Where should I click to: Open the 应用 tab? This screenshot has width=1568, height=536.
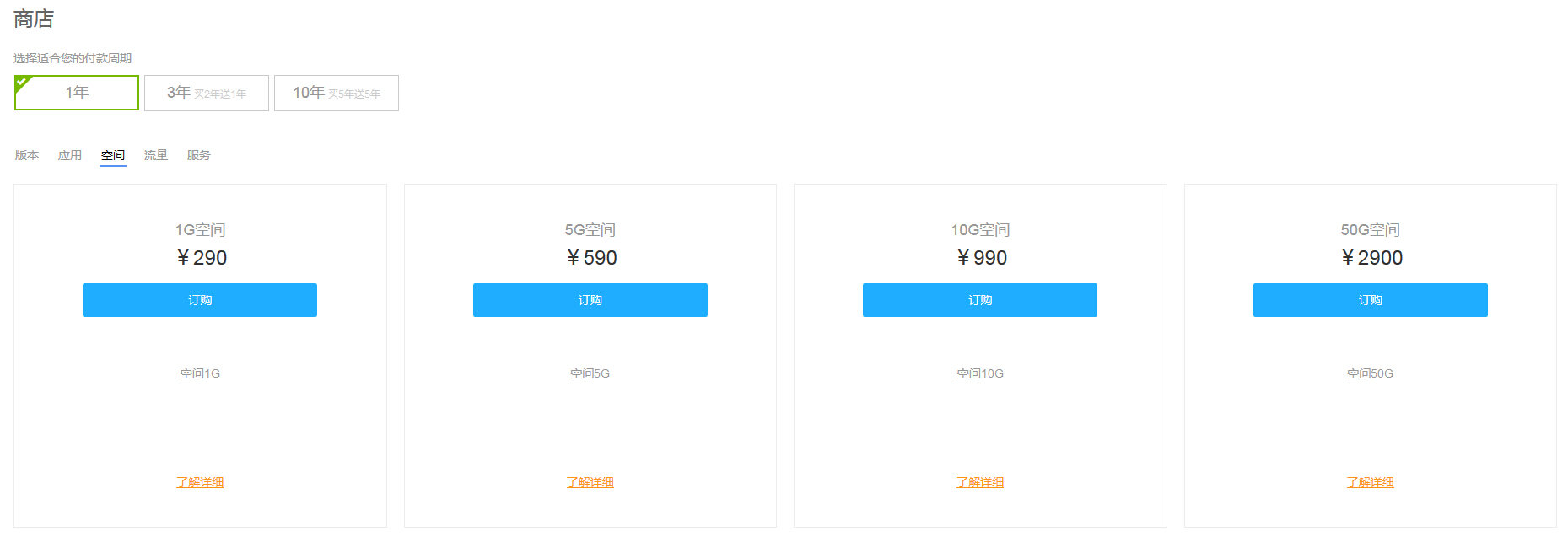point(70,155)
